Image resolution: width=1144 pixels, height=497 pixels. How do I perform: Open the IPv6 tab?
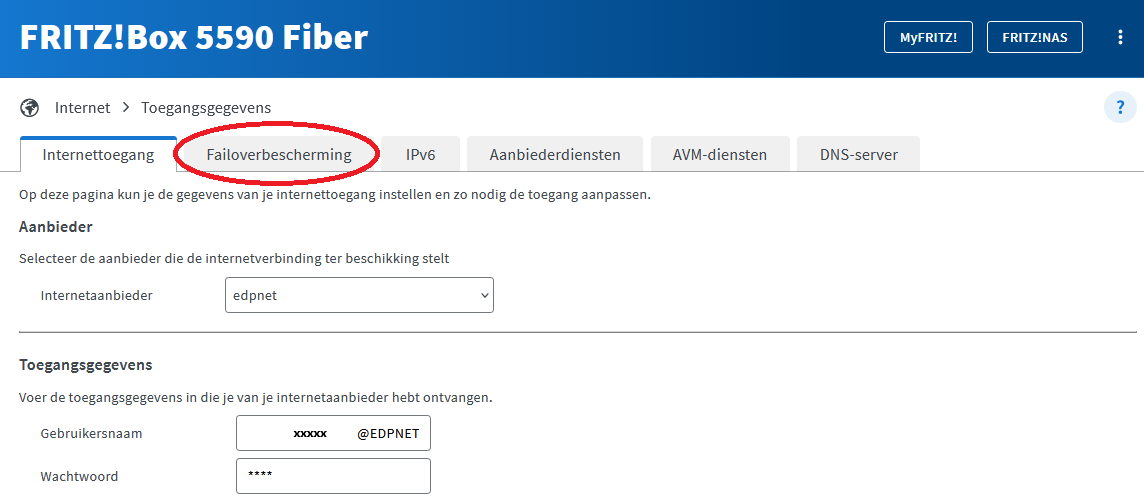[x=420, y=155]
